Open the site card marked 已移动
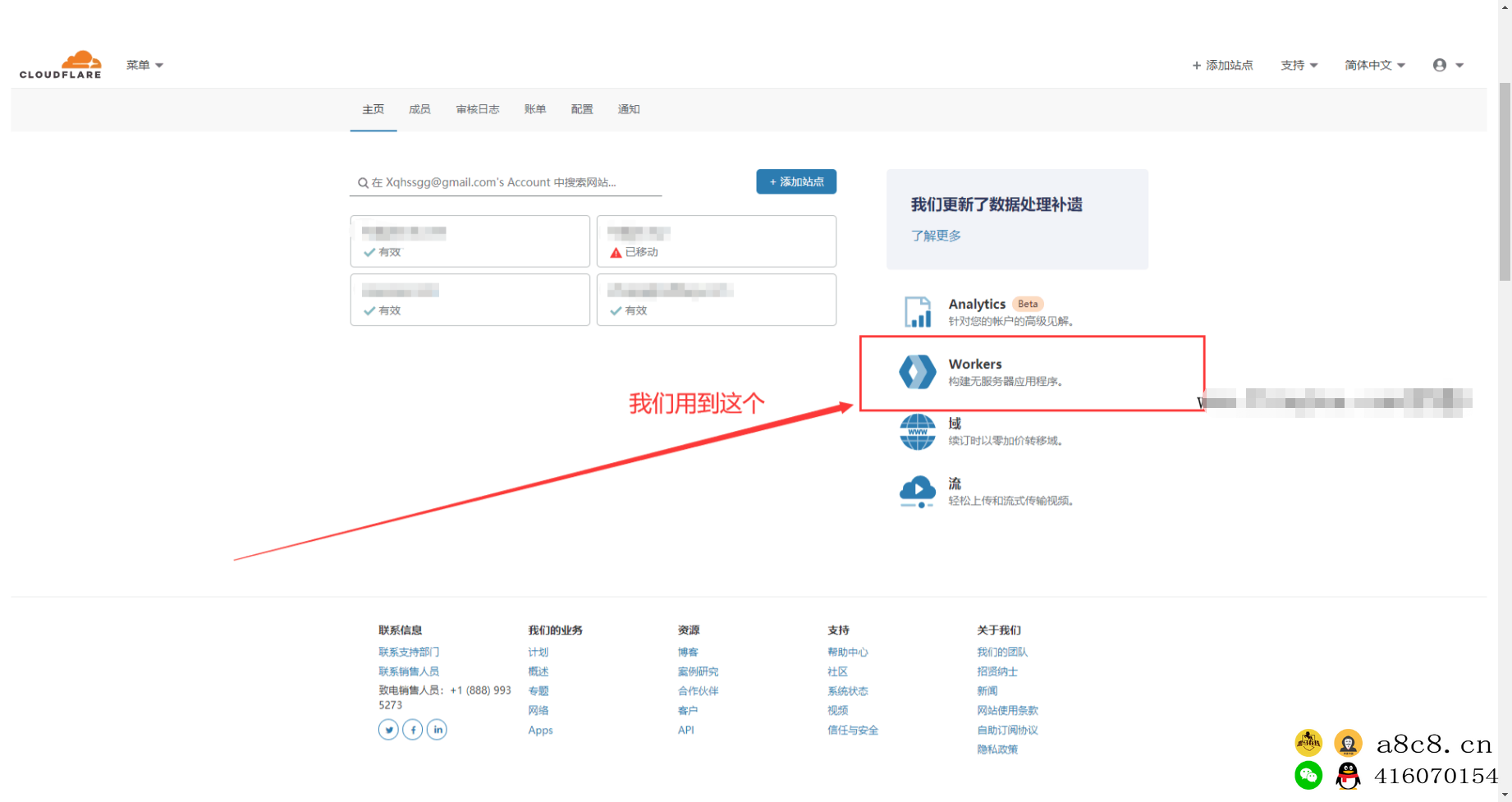The width and height of the screenshot is (1512, 802). click(717, 241)
